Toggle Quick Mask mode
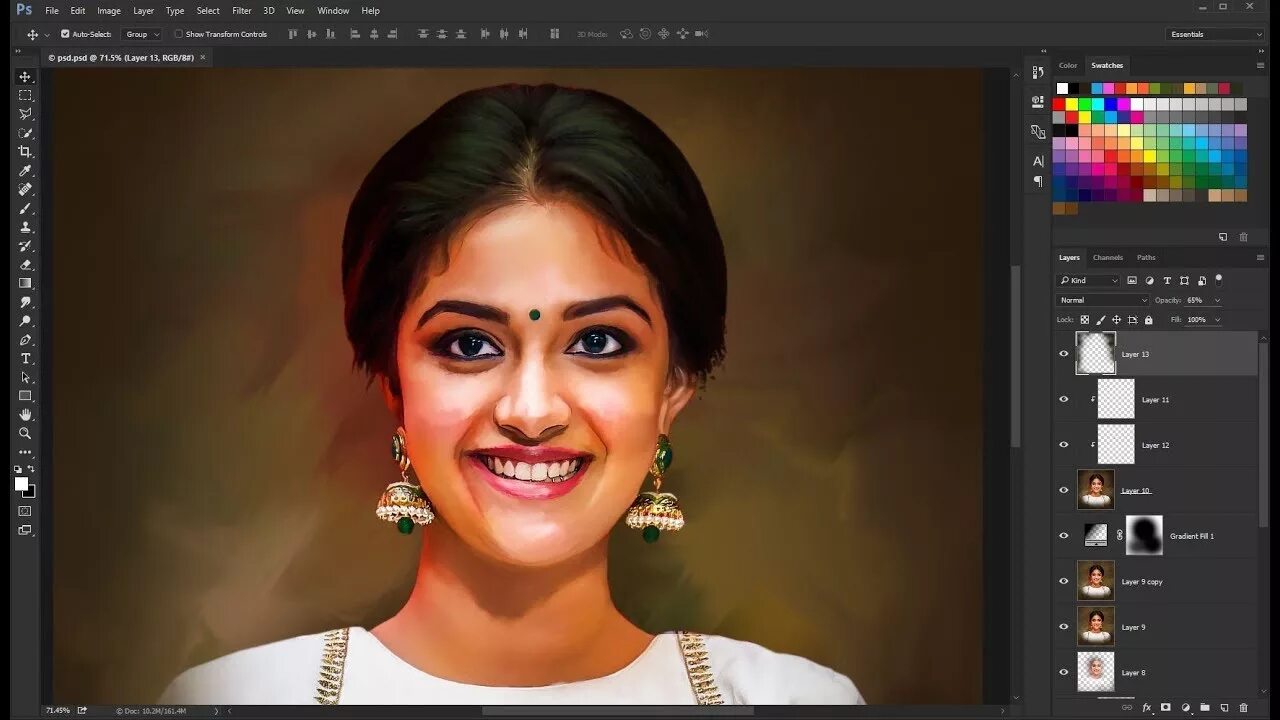The image size is (1280, 720). coord(25,511)
